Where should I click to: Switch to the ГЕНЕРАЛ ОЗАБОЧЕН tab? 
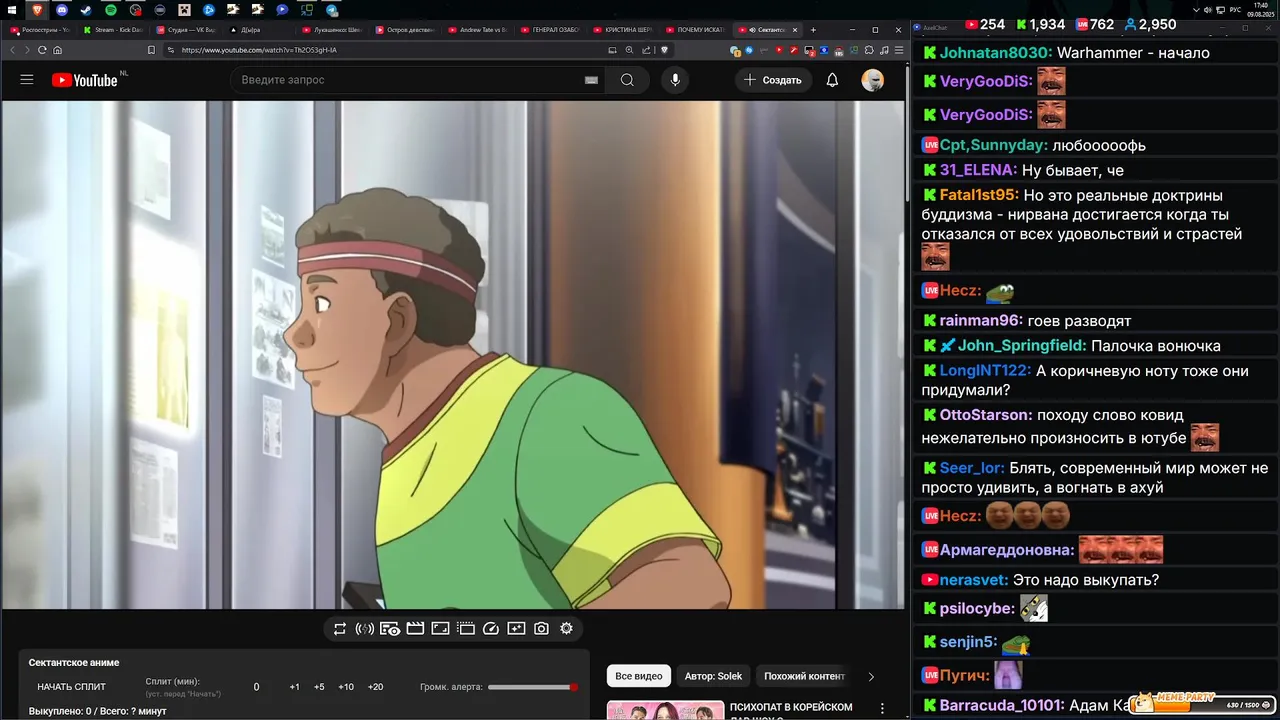(x=550, y=30)
